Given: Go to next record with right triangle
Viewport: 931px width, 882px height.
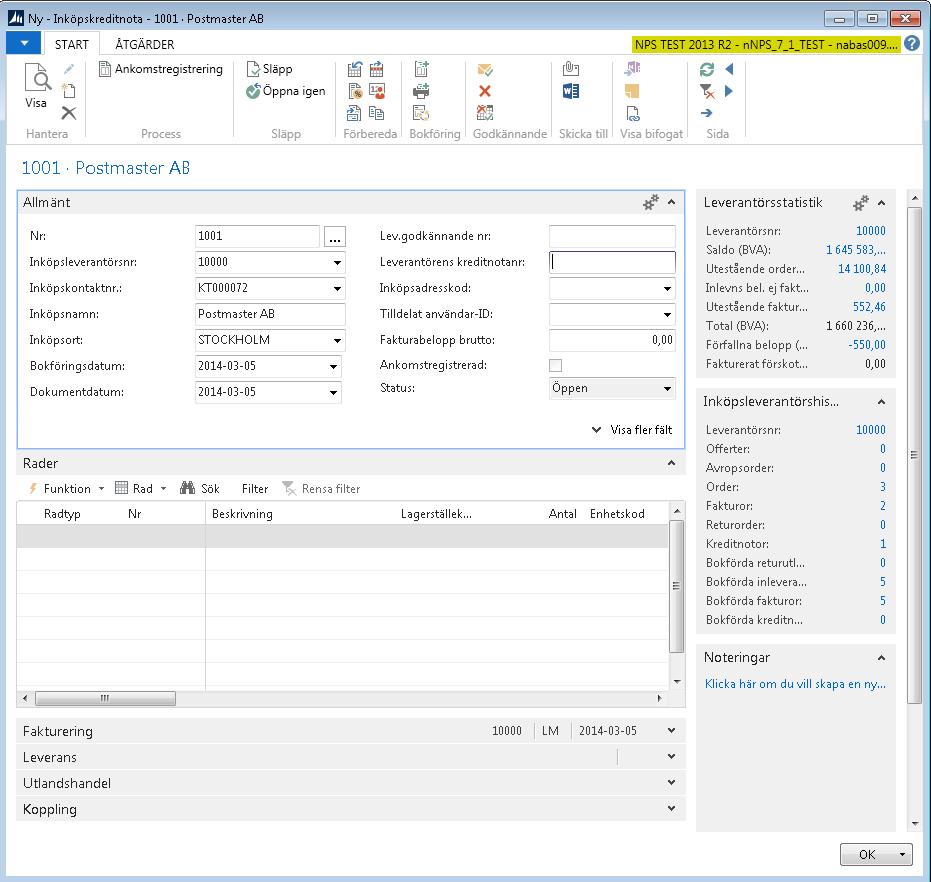Looking at the screenshot, I should click(x=730, y=91).
